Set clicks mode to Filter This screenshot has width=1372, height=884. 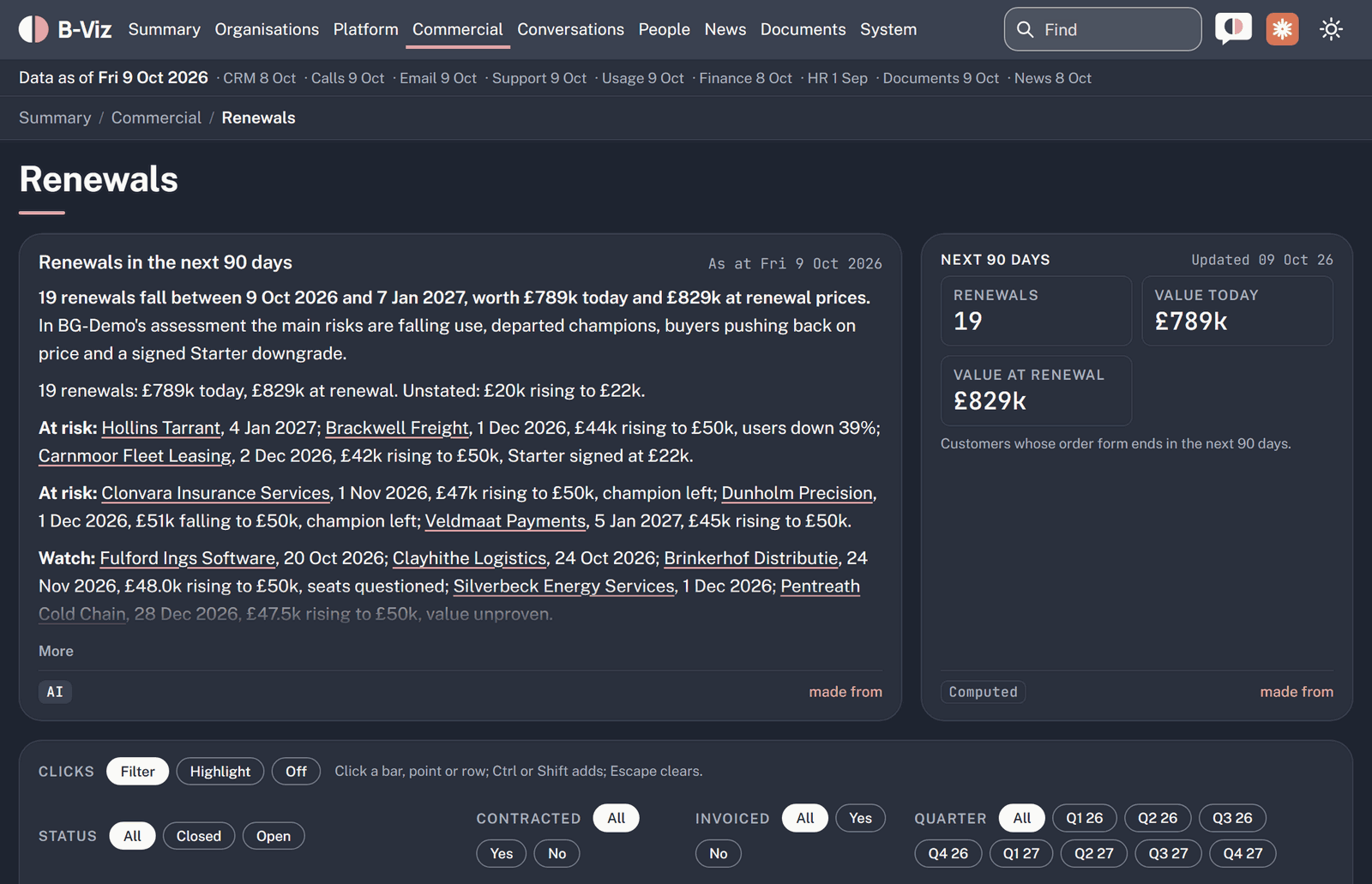click(x=137, y=772)
